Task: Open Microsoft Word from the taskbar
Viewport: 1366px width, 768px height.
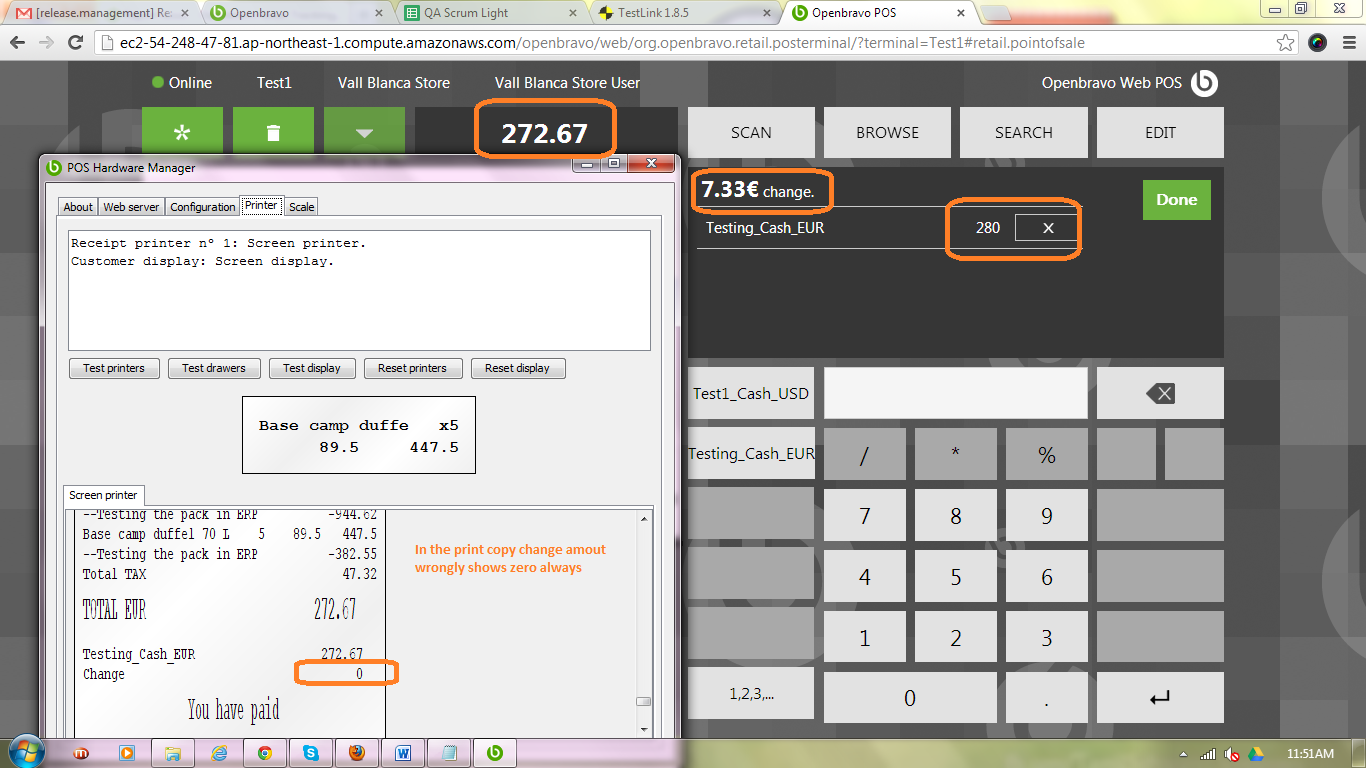Action: [403, 753]
